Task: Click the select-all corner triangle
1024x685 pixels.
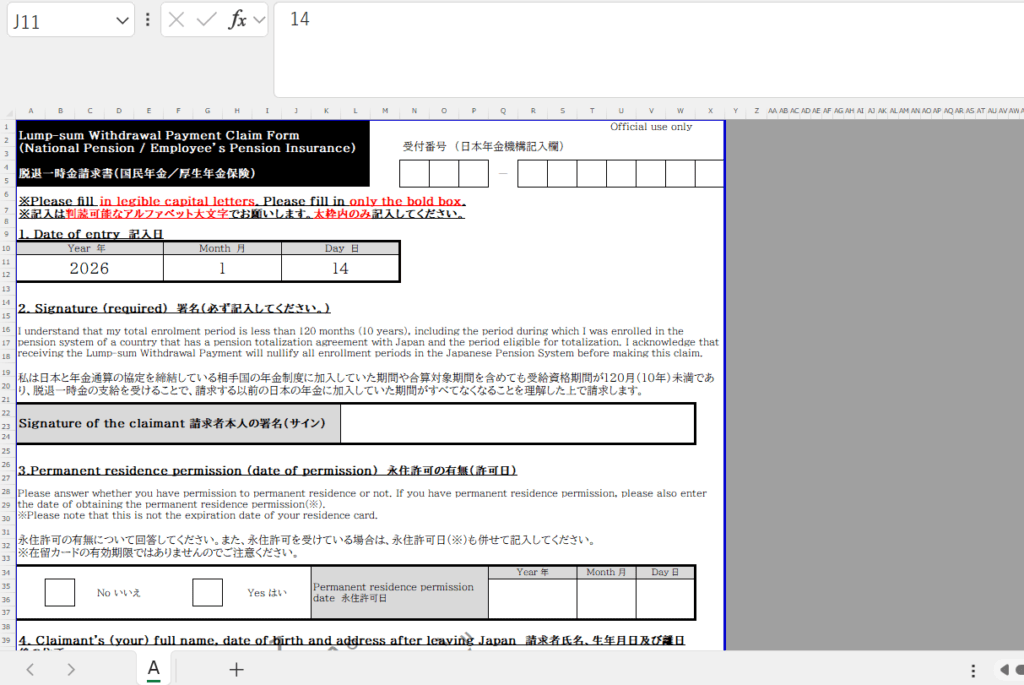Action: 8,111
